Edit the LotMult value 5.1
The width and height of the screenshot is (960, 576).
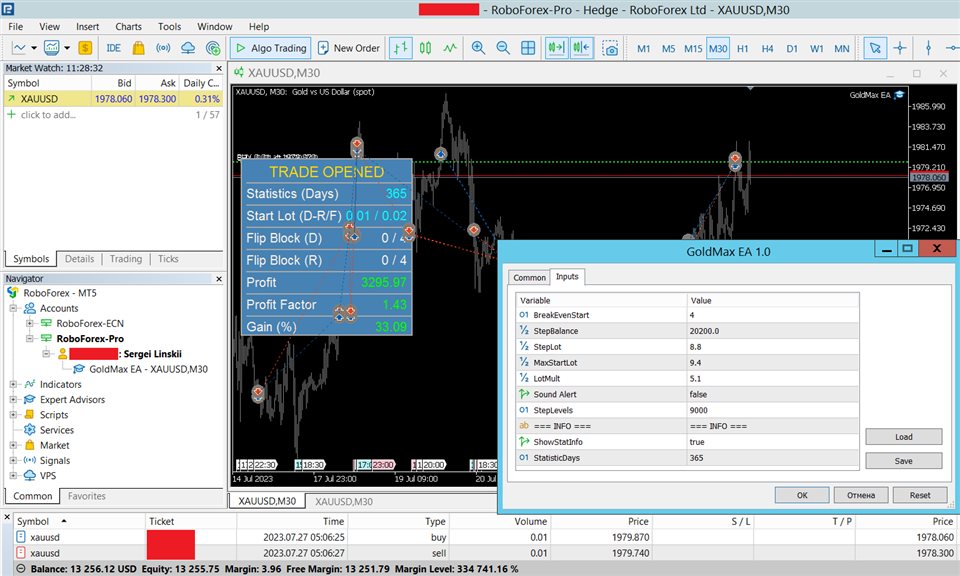point(773,379)
